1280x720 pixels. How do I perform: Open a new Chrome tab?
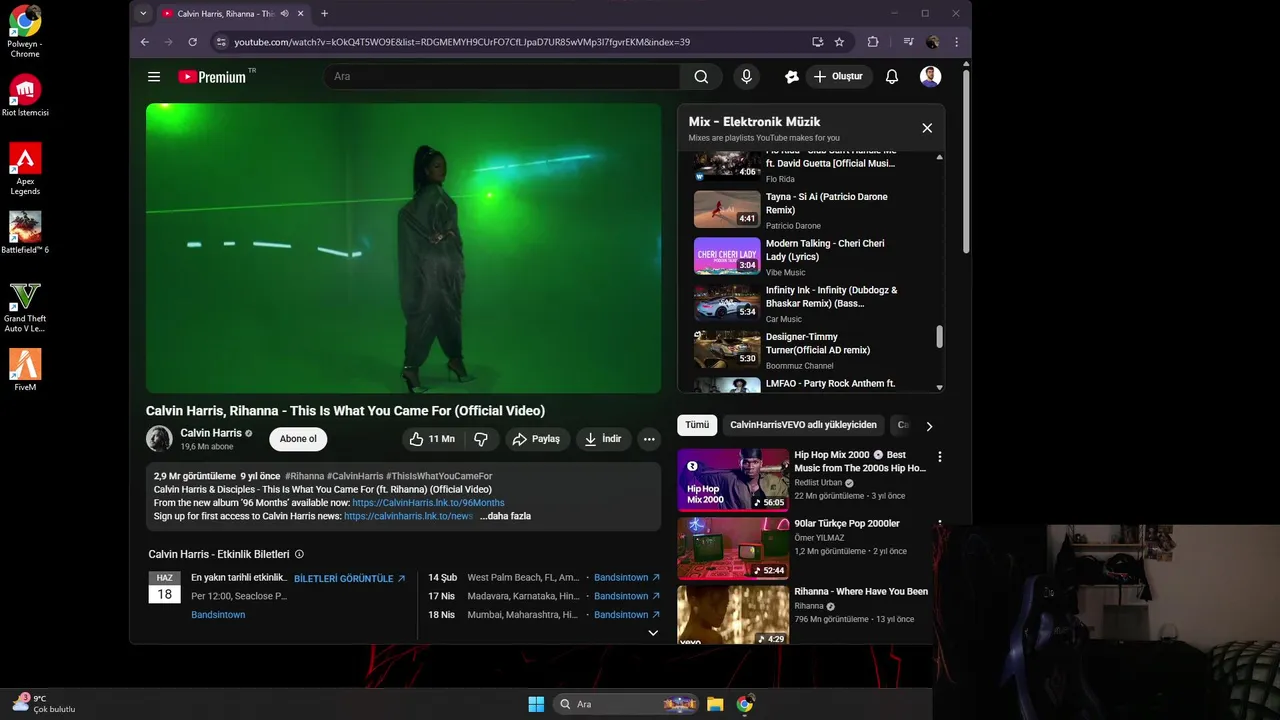(324, 14)
